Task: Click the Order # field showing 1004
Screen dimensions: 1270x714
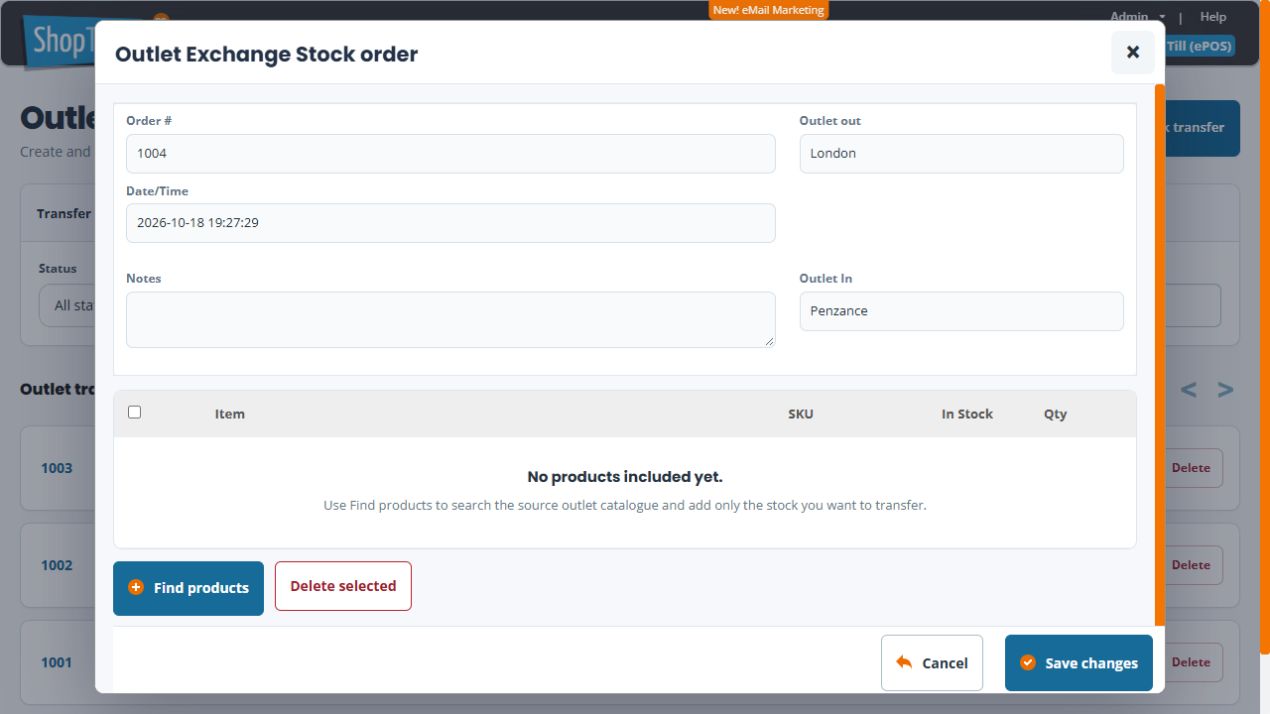Action: pyautogui.click(x=450, y=154)
